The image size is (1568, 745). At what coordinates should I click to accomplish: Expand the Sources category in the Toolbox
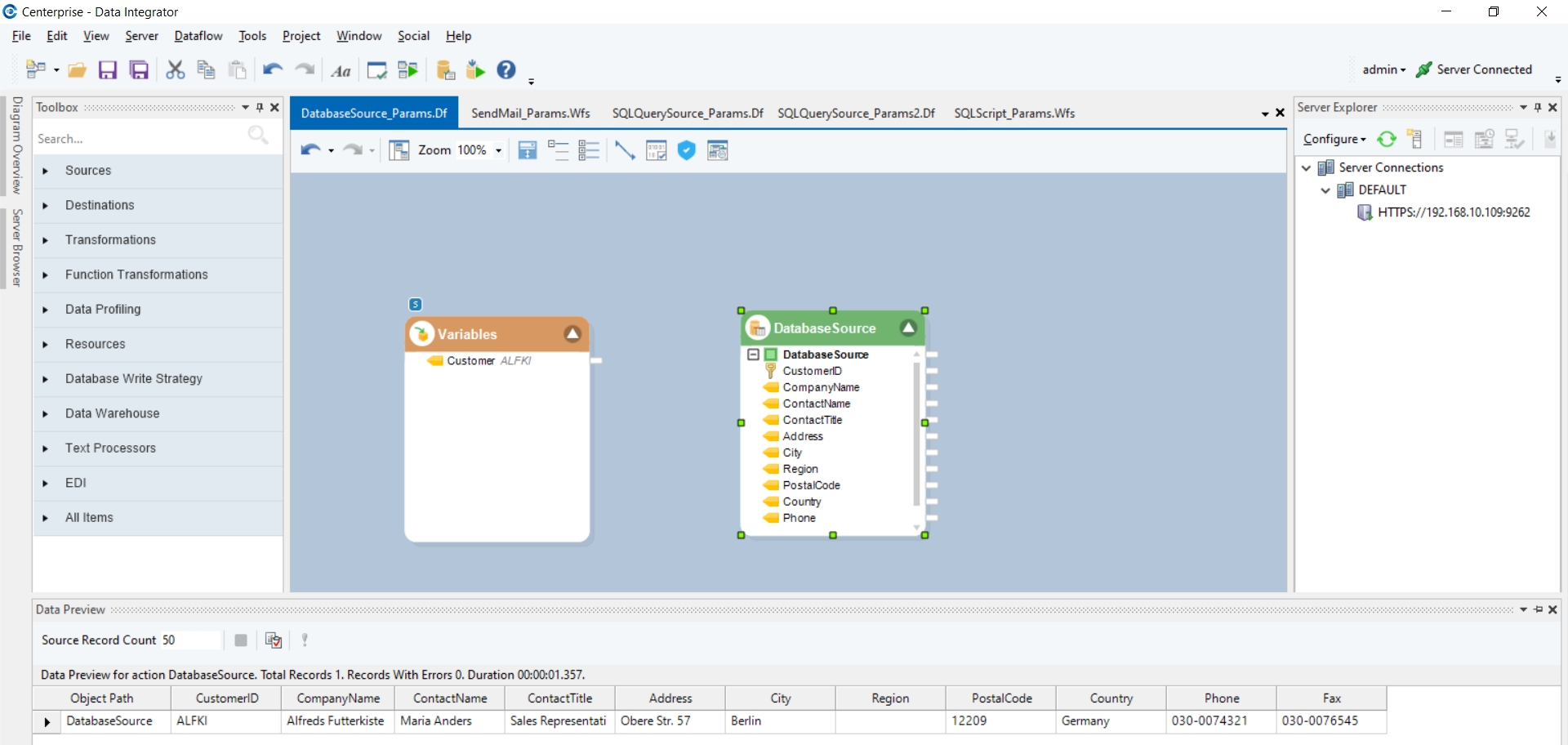46,171
